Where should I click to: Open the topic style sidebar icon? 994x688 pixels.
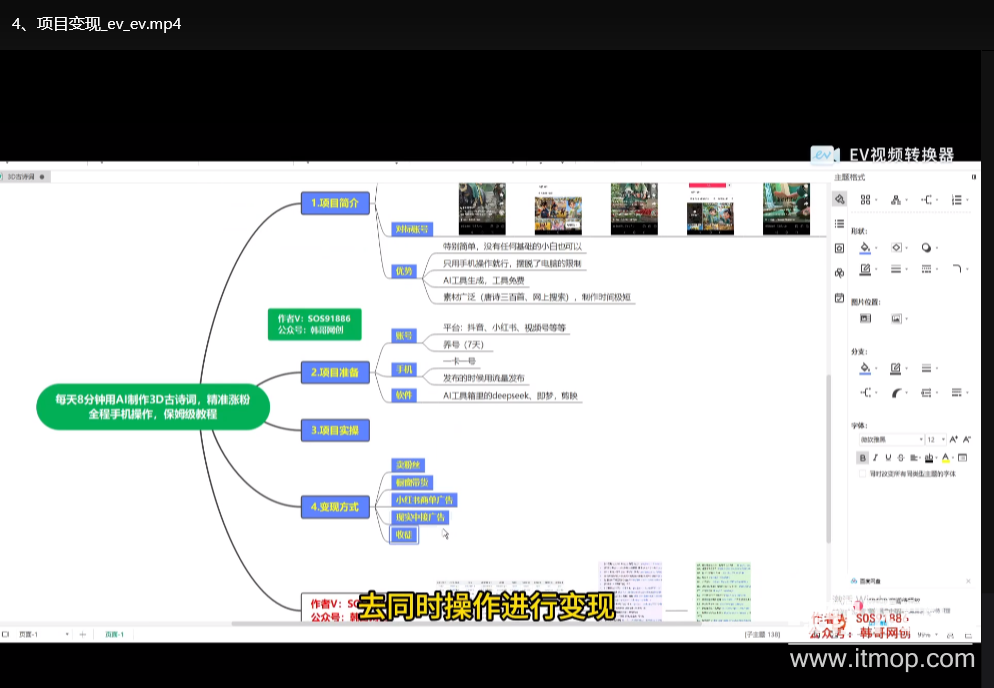coord(839,199)
